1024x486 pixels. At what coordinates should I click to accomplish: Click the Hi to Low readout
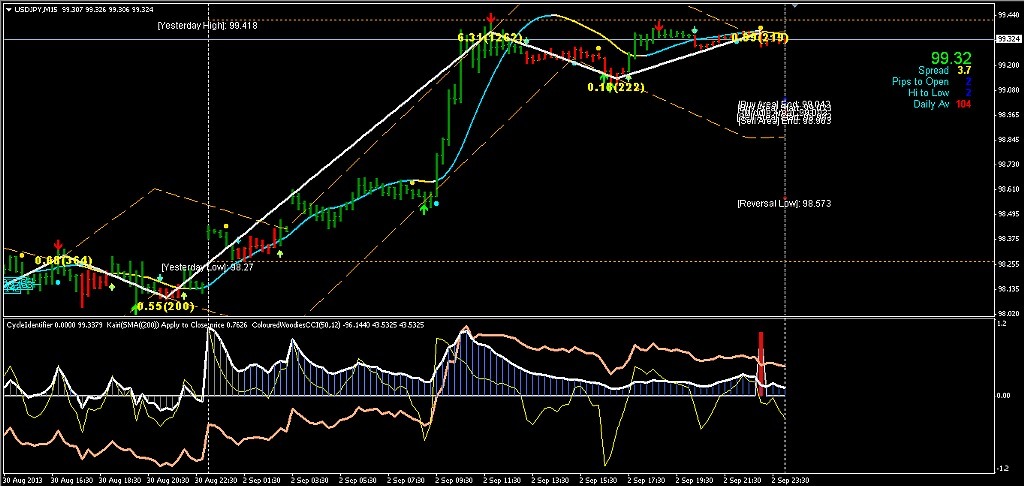940,93
